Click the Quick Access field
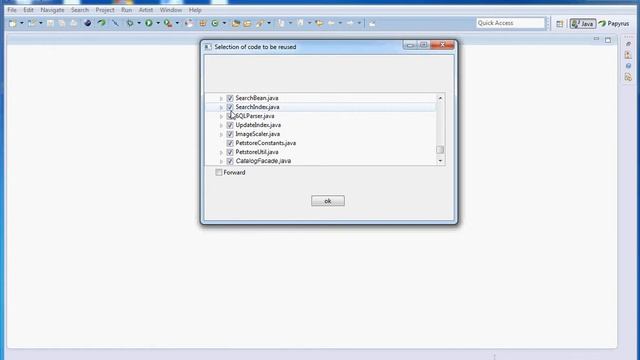 510,23
